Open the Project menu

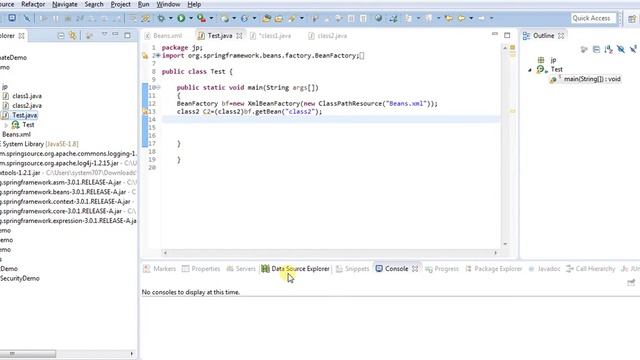click(120, 4)
